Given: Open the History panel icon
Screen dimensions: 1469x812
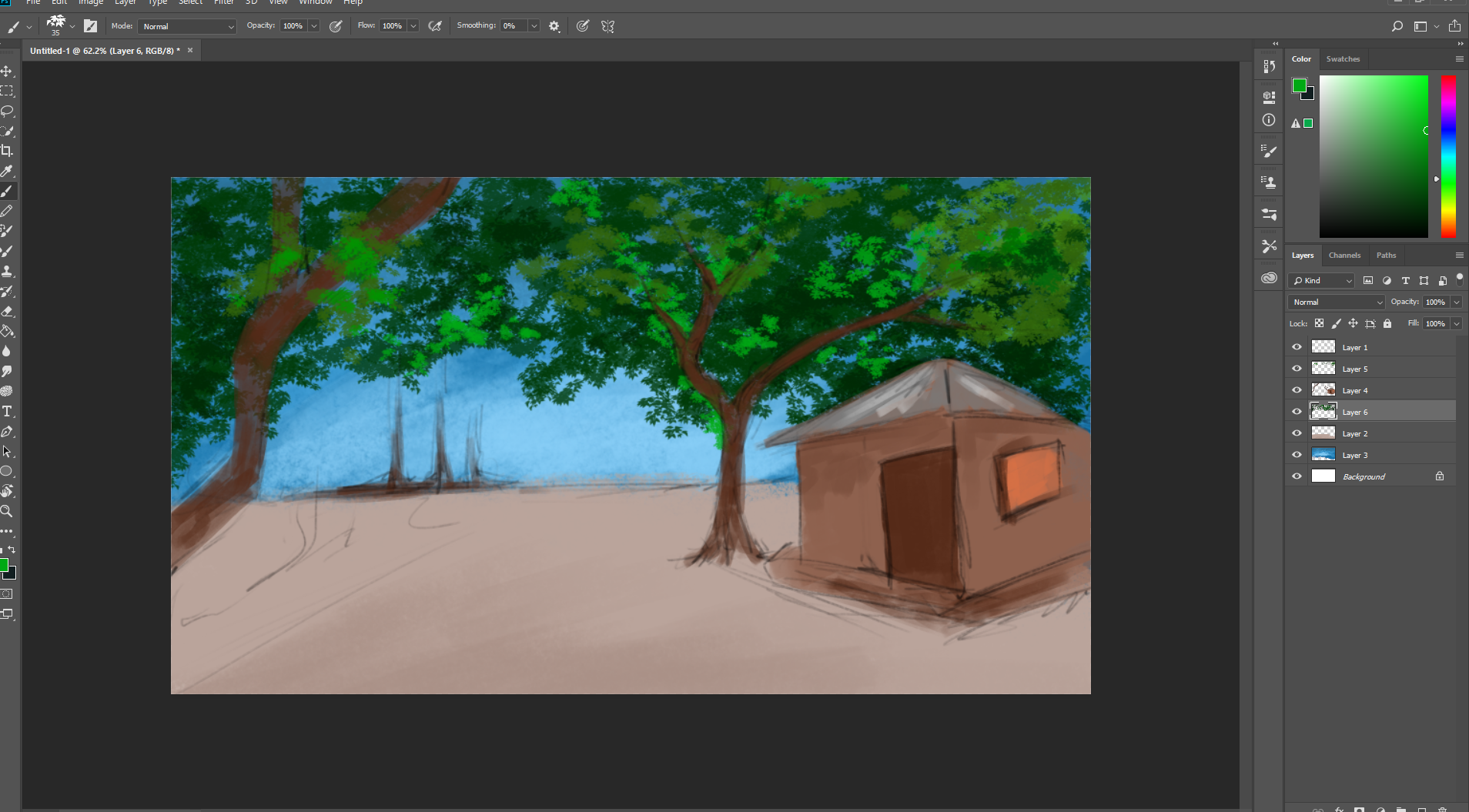Looking at the screenshot, I should [x=1269, y=66].
